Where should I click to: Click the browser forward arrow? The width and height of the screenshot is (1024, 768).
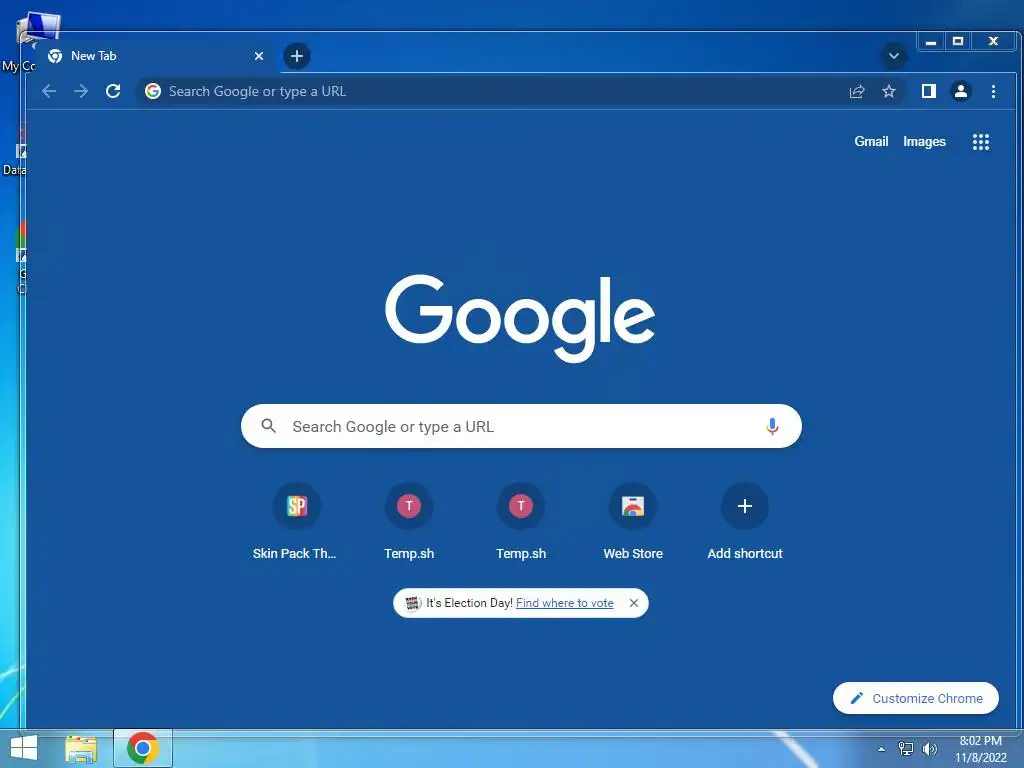pyautogui.click(x=81, y=91)
